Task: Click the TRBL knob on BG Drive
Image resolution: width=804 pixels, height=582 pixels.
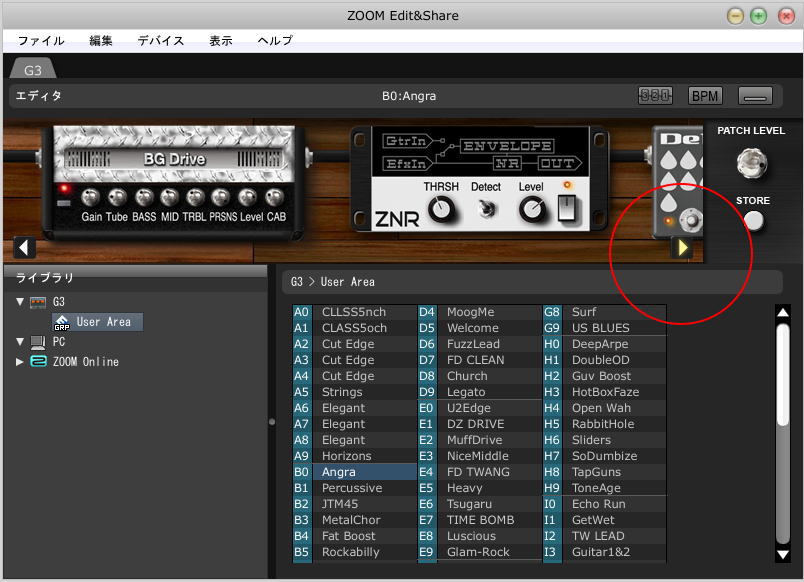Action: coord(195,197)
